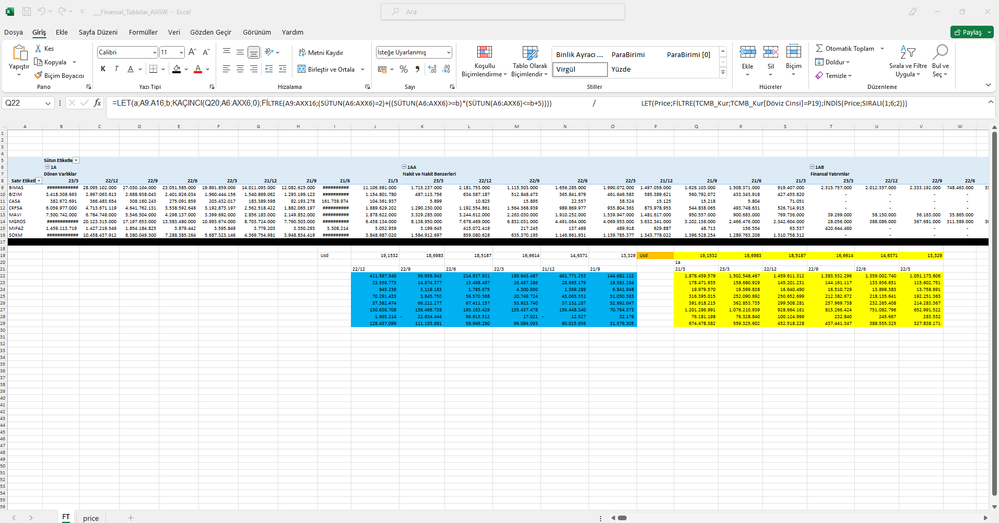
Task: Open the Kopyala dropdown arrow
Action: [x=75, y=62]
